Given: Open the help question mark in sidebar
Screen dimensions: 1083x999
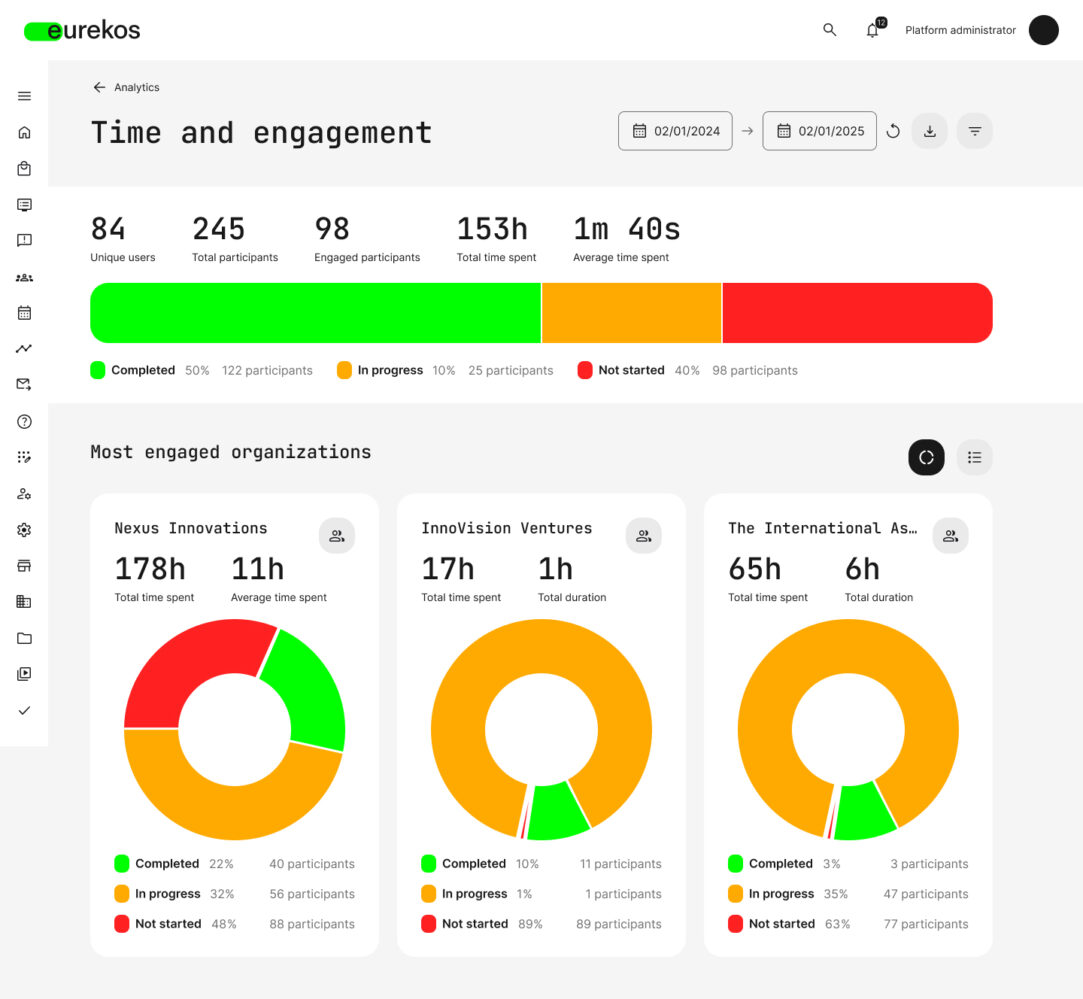Looking at the screenshot, I should pos(24,422).
